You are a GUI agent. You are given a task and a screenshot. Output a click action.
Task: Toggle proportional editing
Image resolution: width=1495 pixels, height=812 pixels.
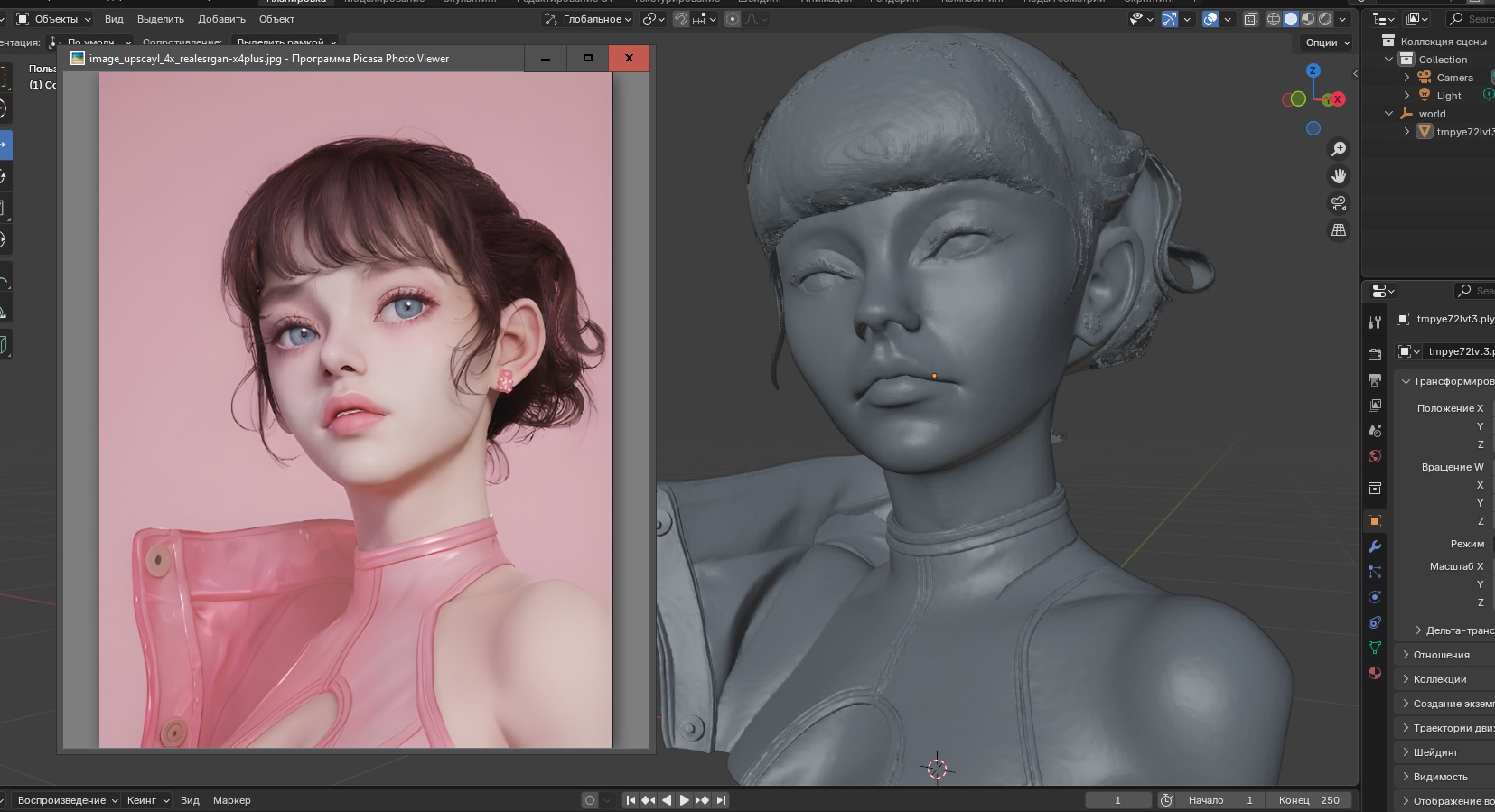pyautogui.click(x=733, y=19)
